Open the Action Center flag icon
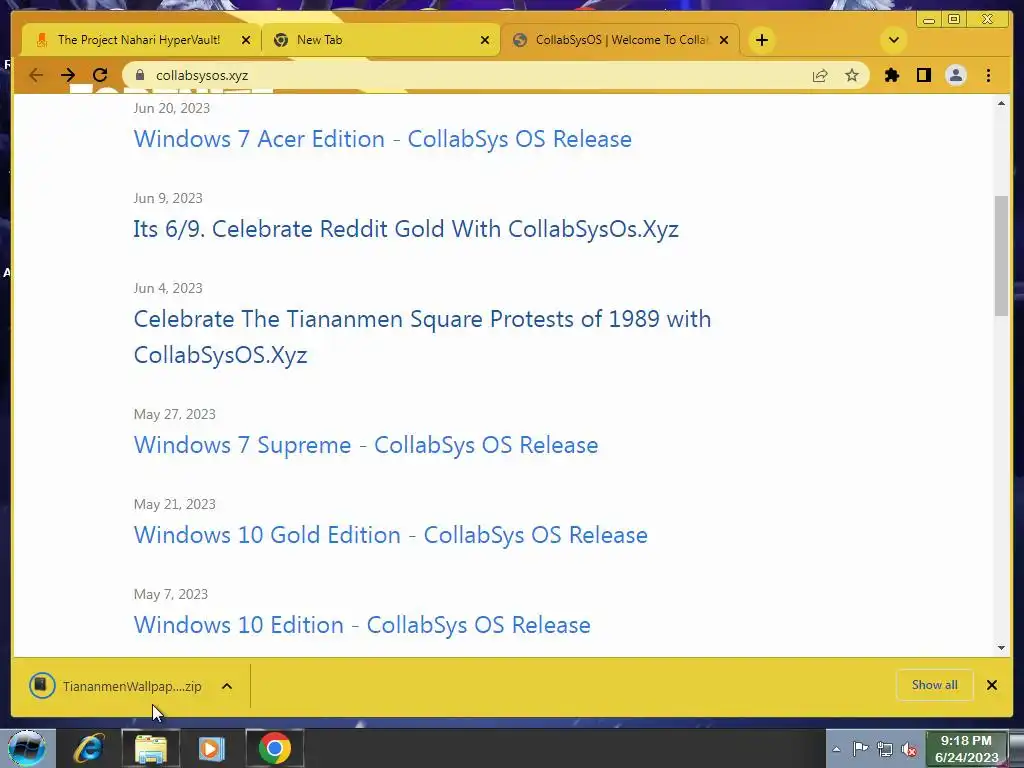 tap(860, 749)
